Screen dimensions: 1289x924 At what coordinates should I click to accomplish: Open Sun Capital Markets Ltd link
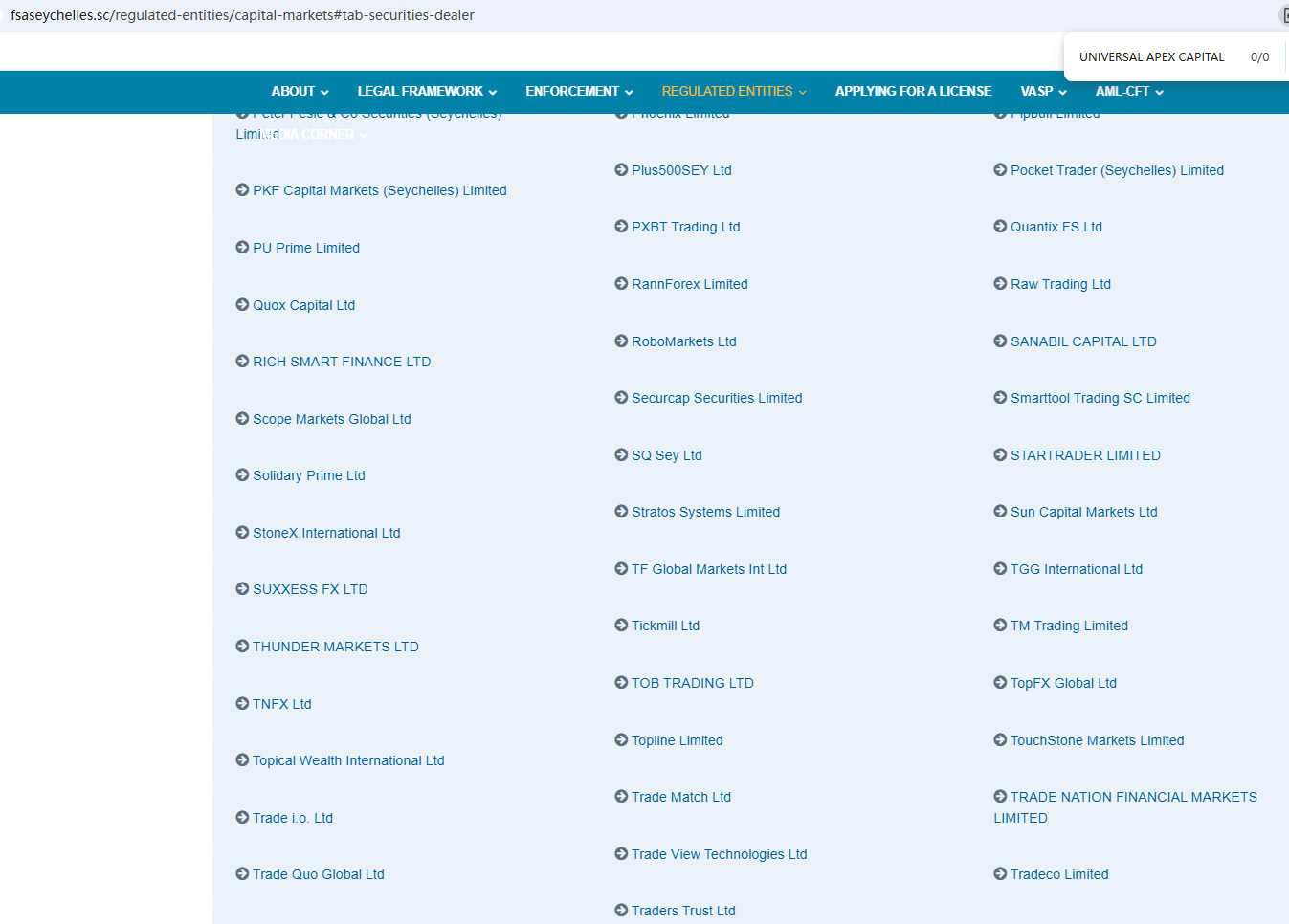click(x=1084, y=512)
